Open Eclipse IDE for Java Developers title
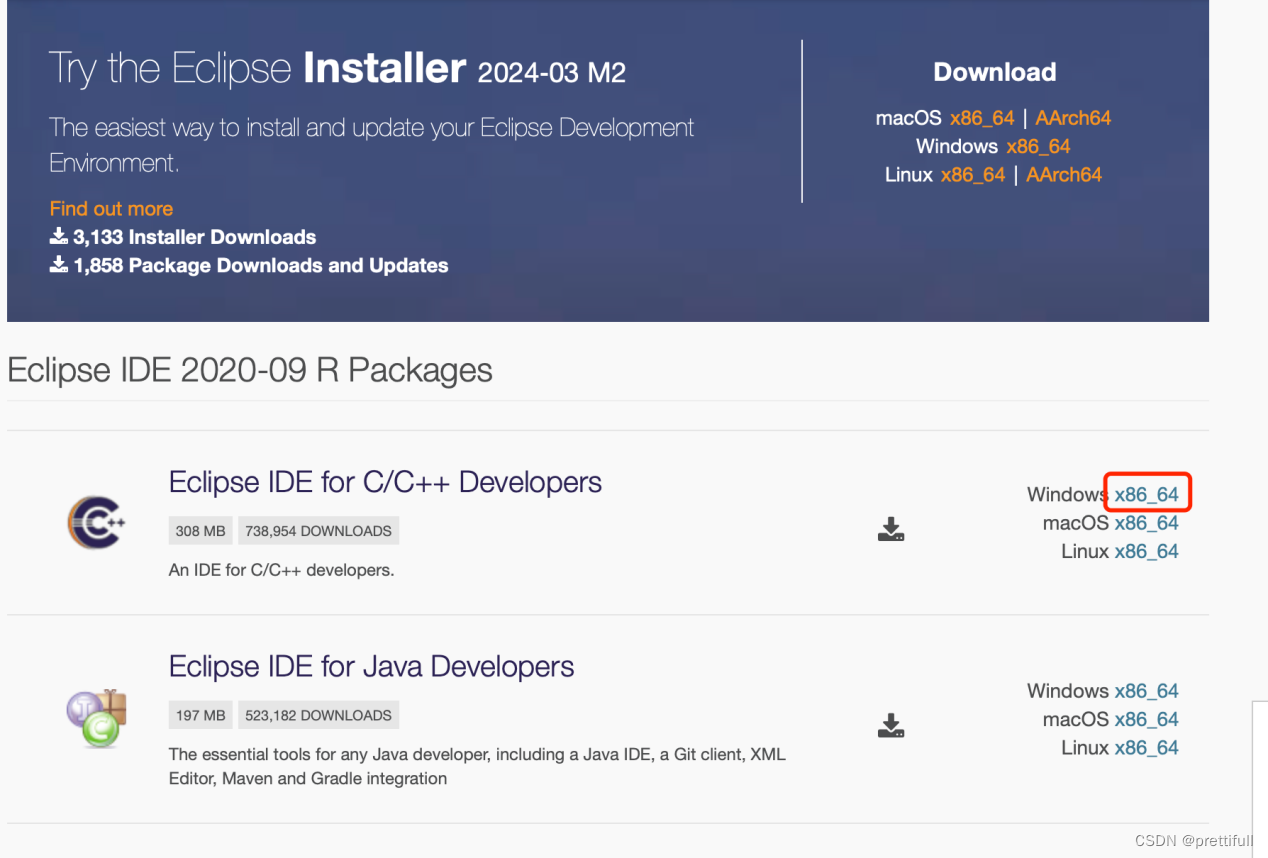This screenshot has height=858, width=1268. [x=371, y=666]
